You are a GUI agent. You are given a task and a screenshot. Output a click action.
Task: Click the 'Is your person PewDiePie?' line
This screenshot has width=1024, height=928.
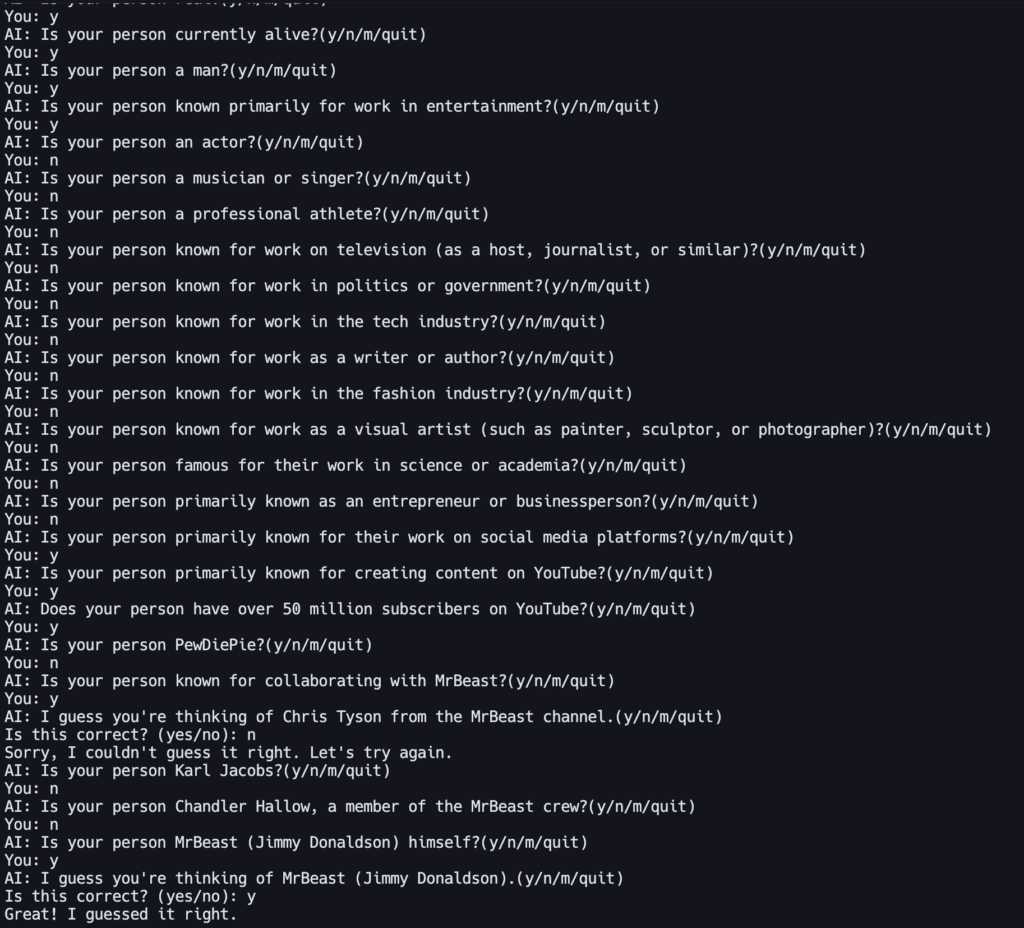188,645
